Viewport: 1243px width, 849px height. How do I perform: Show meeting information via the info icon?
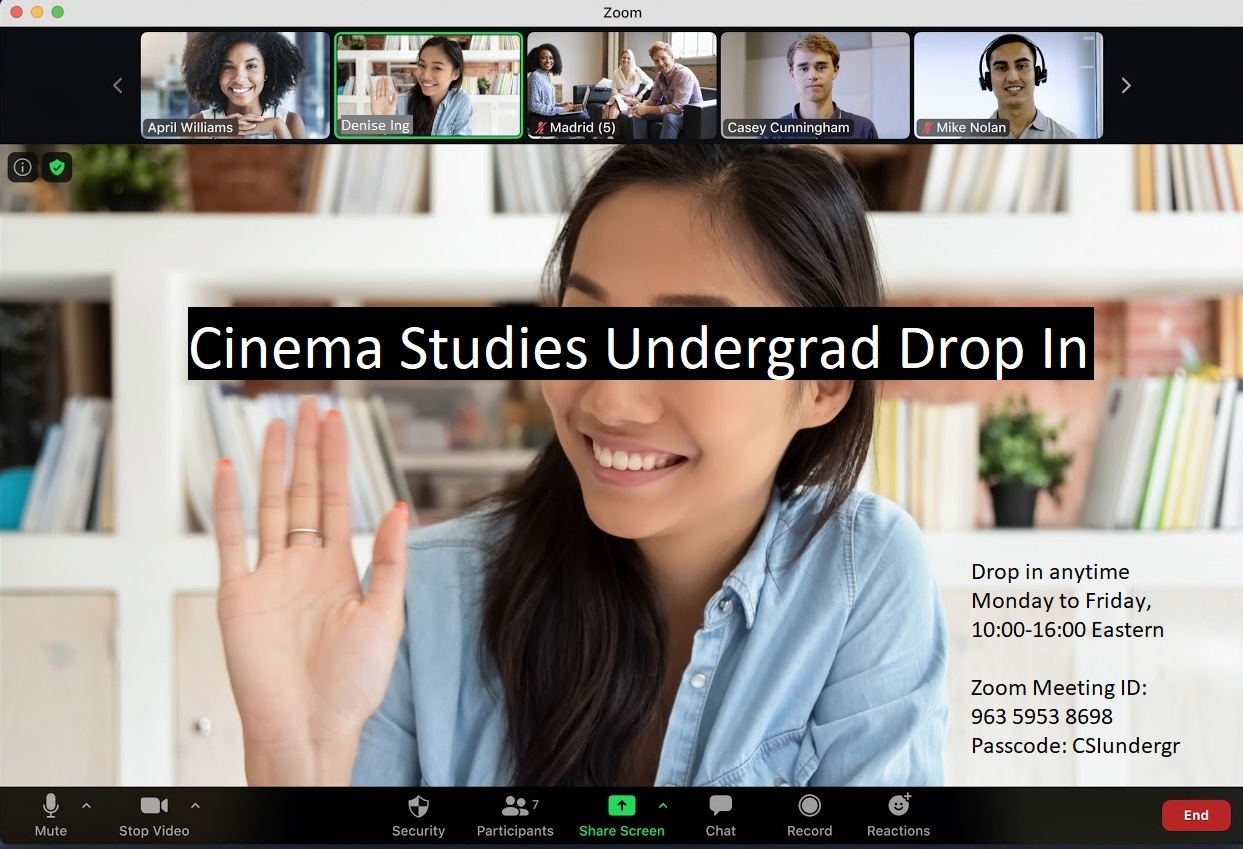tap(22, 167)
